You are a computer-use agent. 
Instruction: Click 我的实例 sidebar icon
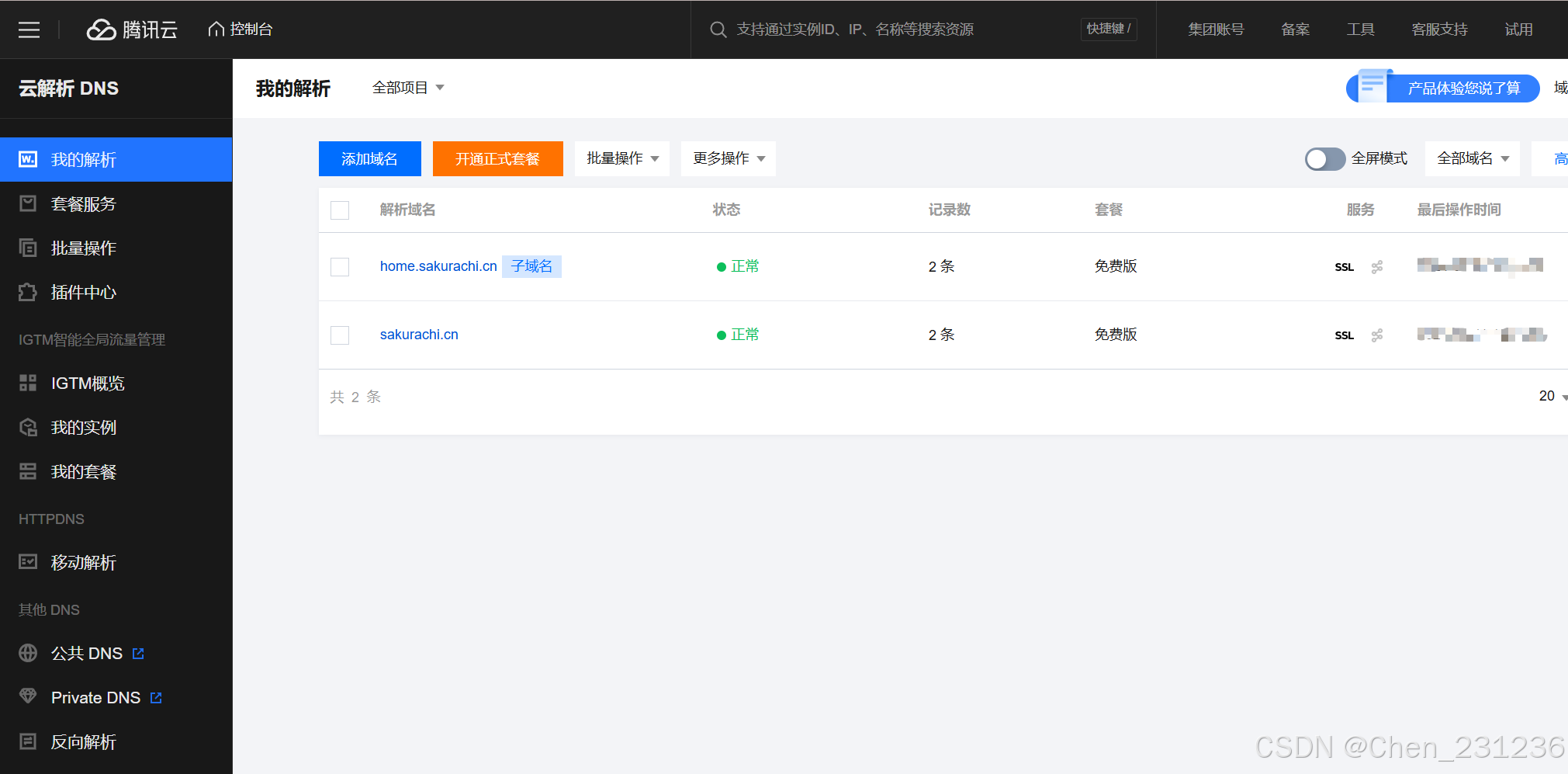[x=28, y=427]
